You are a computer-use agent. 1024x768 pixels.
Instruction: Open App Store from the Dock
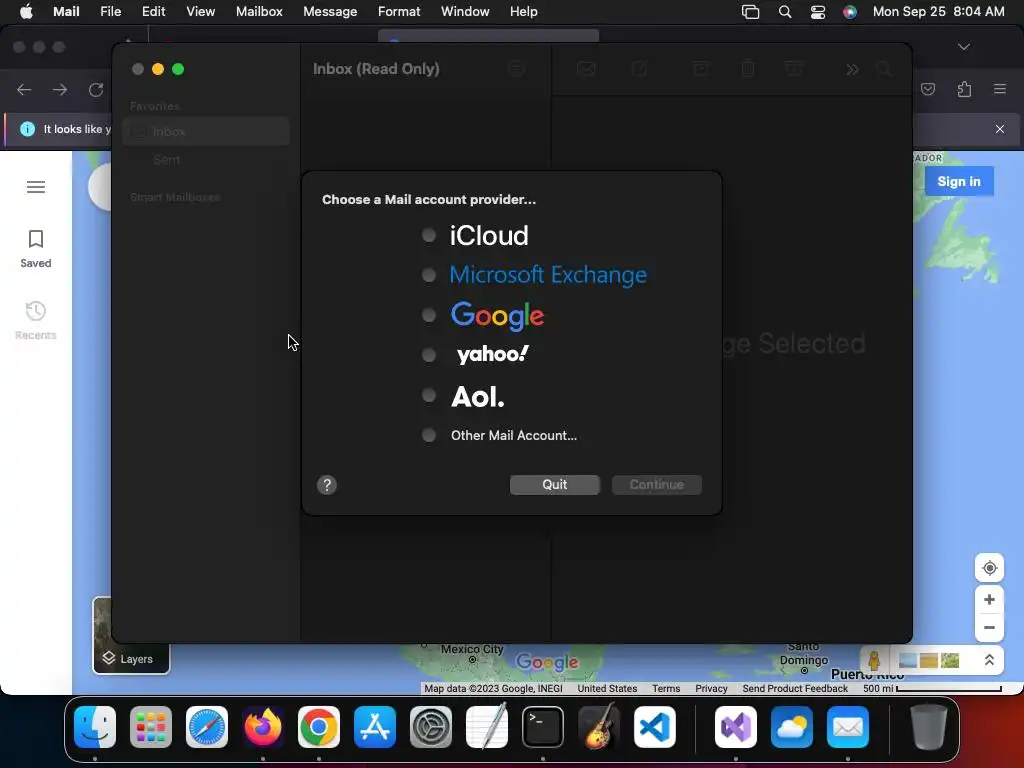coord(375,727)
